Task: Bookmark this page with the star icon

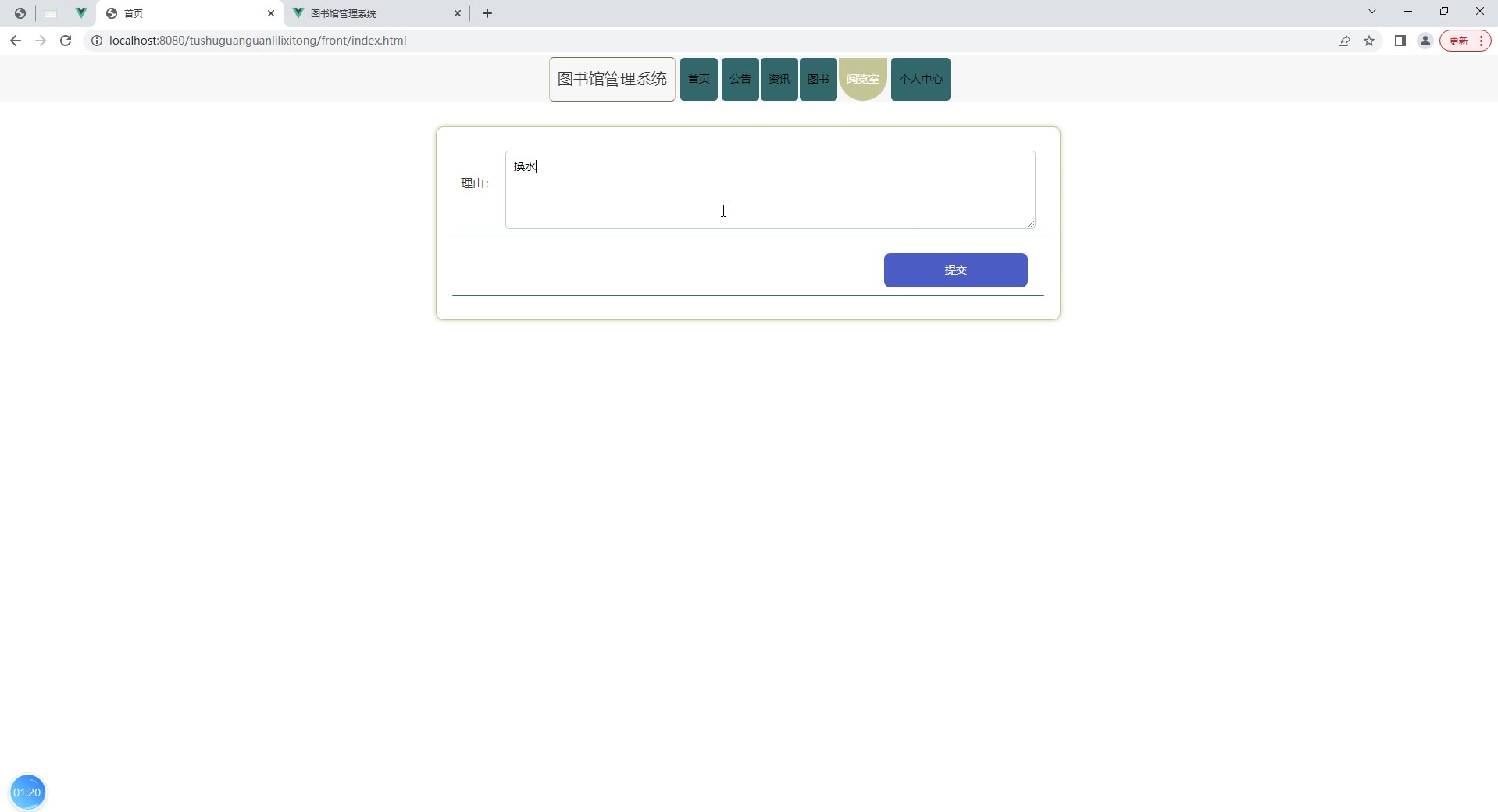Action: pos(1369,41)
